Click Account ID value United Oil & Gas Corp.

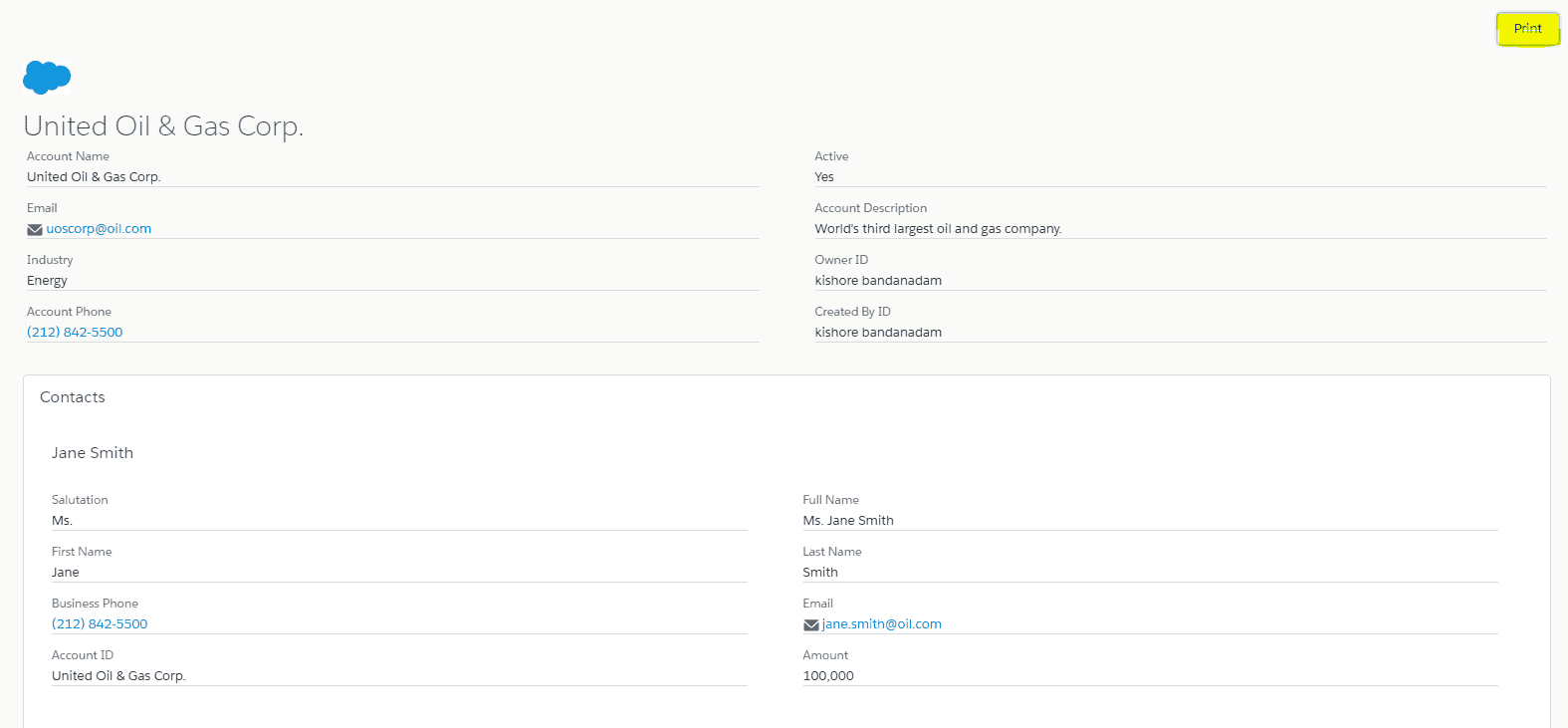[x=118, y=676]
